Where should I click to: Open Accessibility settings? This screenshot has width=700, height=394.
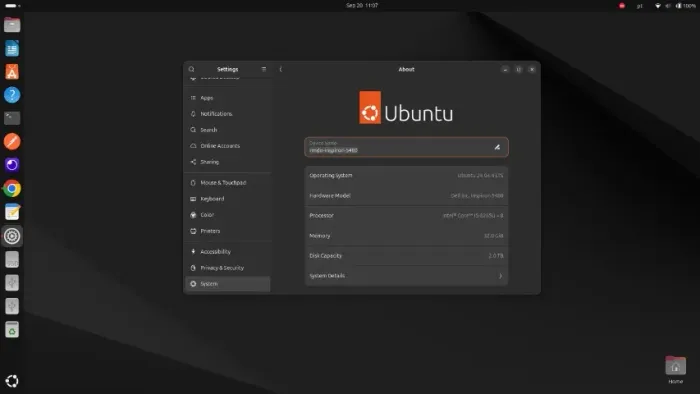(x=228, y=252)
